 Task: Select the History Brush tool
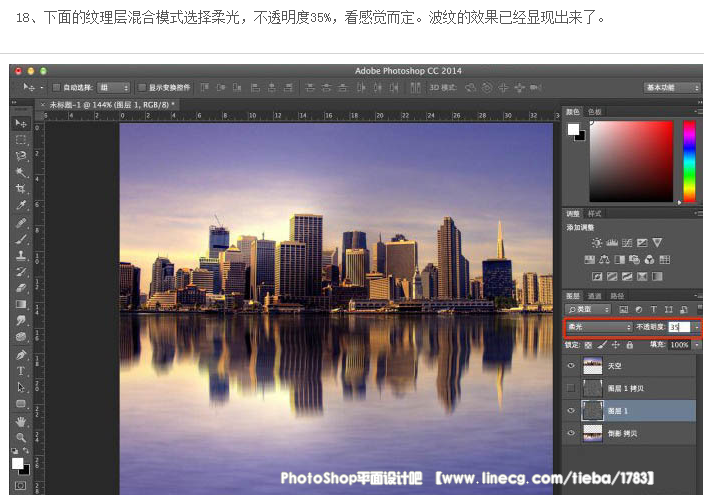(21, 272)
